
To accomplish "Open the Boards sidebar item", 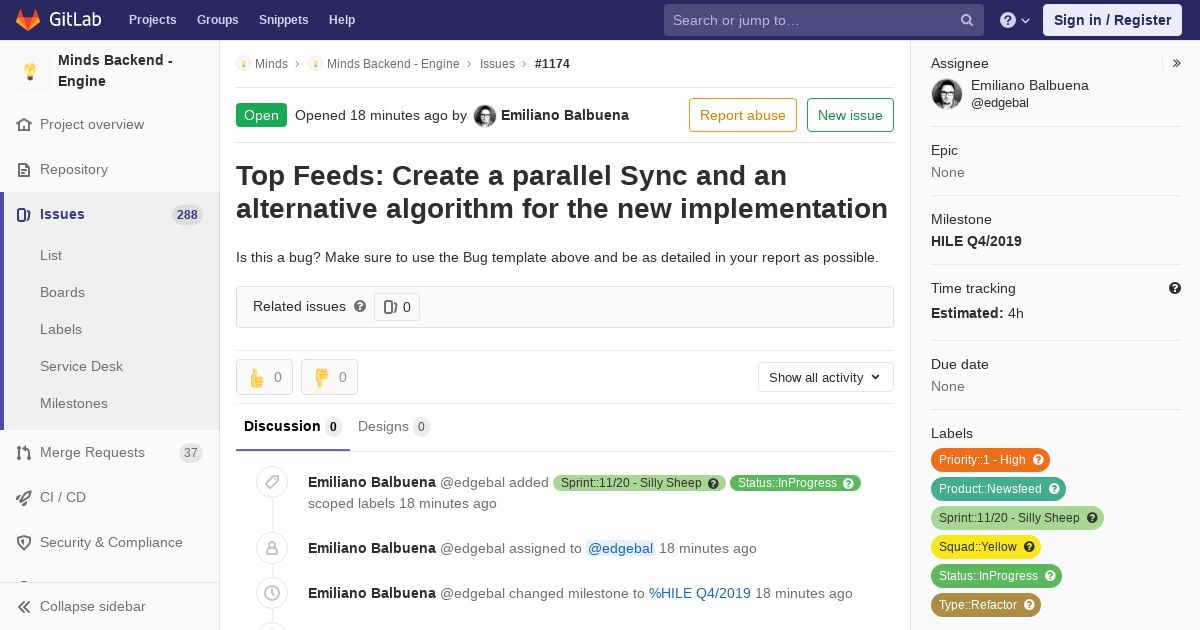I will pos(62,293).
